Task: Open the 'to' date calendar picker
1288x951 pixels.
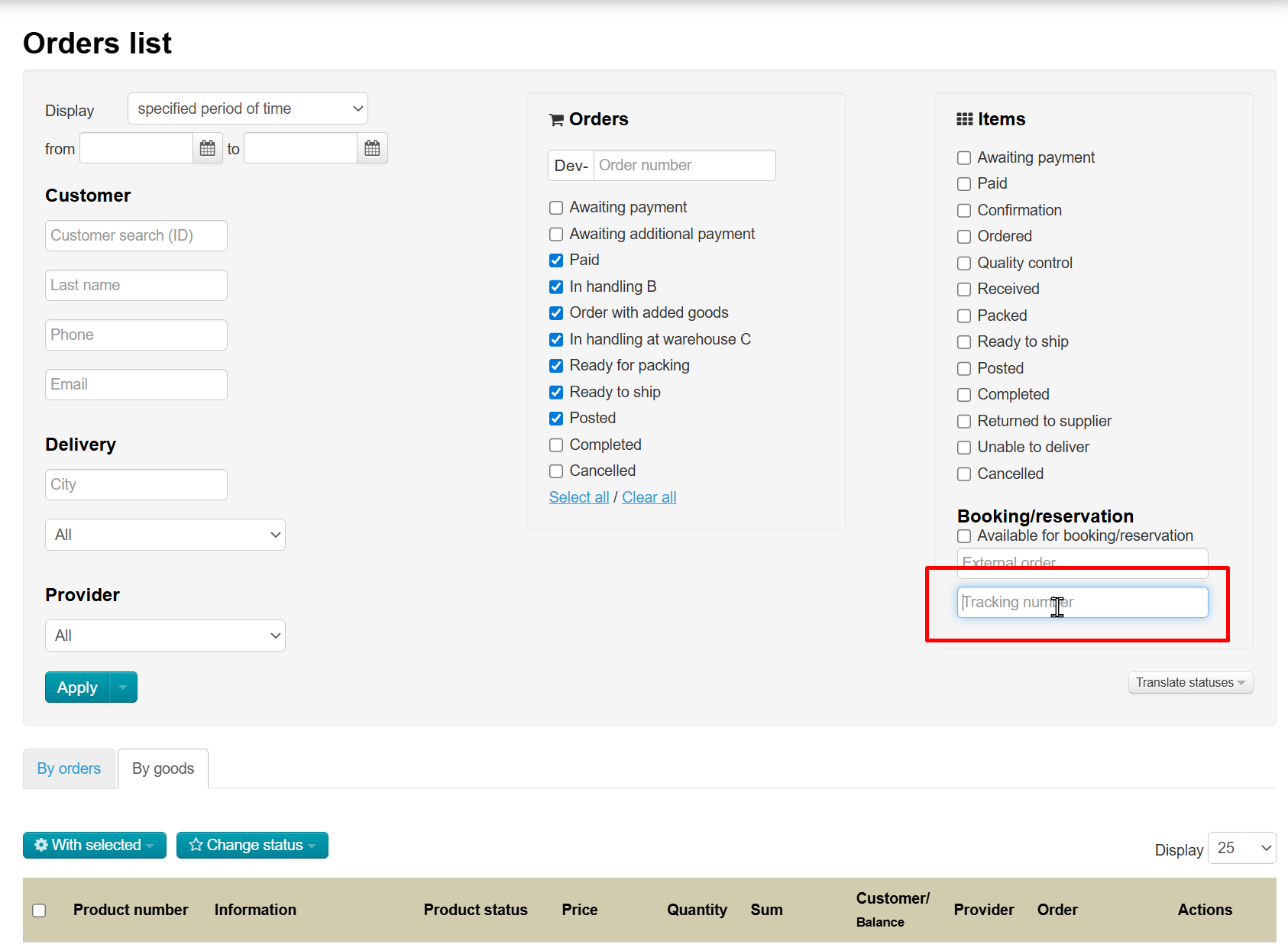Action: pos(372,148)
